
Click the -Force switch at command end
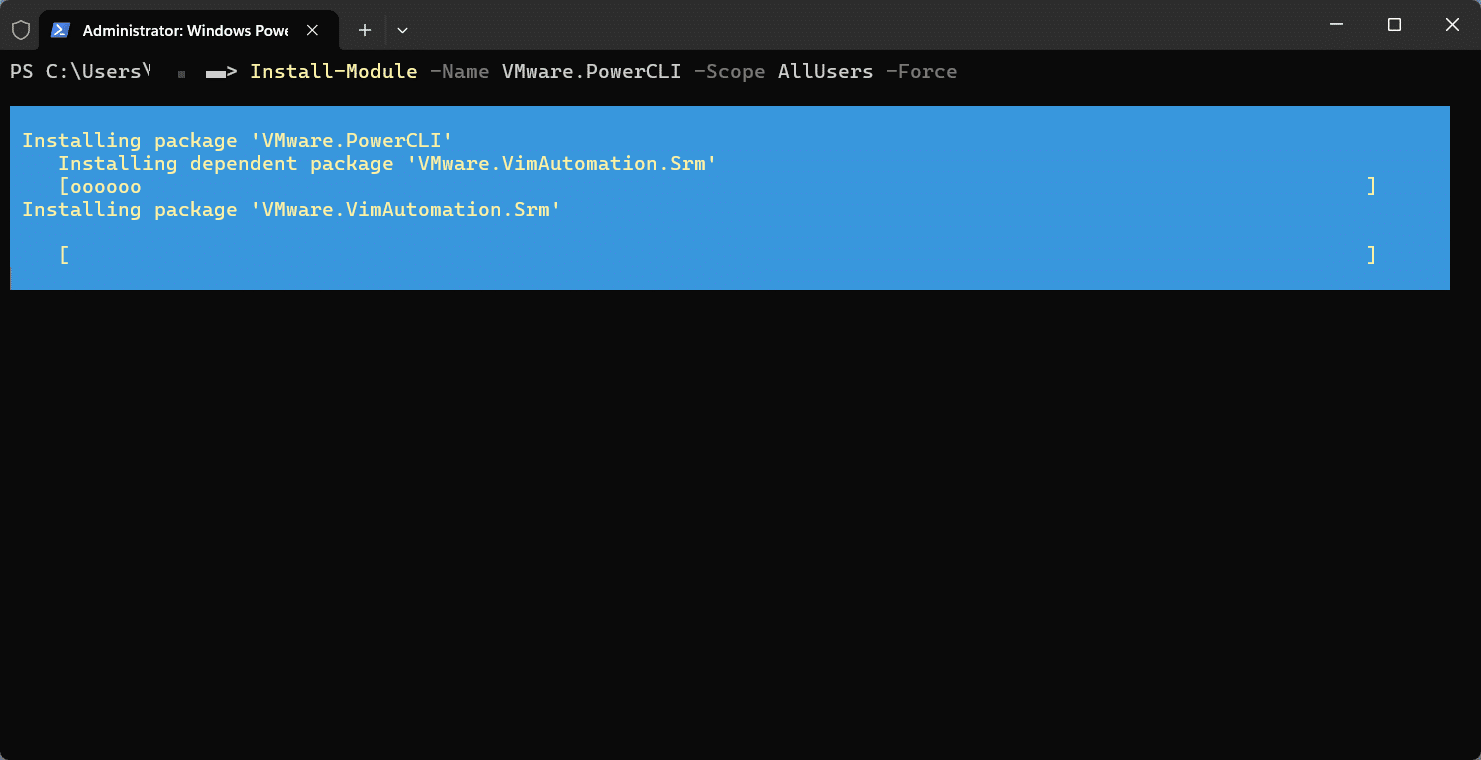click(920, 71)
